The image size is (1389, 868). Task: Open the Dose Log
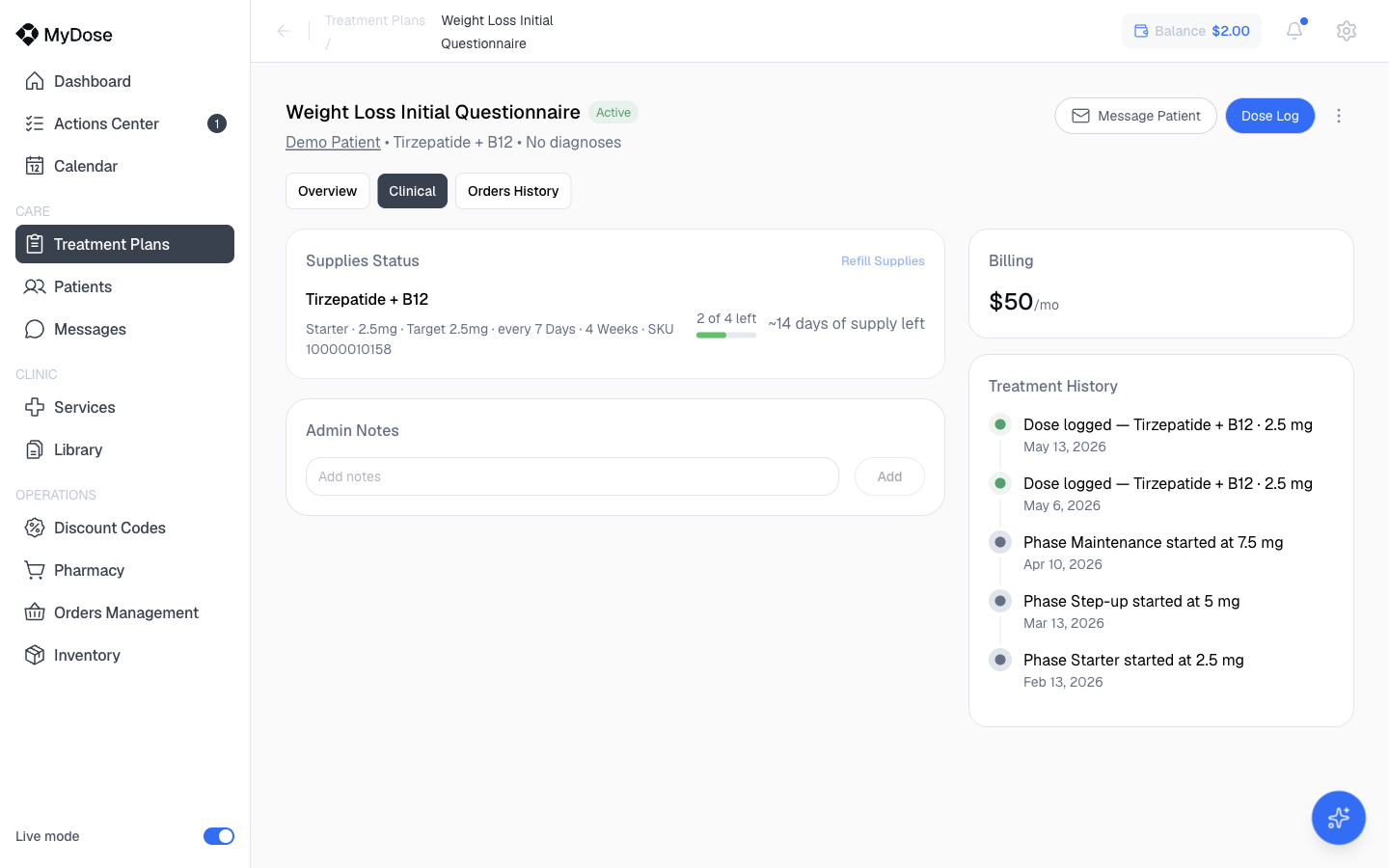1270,116
